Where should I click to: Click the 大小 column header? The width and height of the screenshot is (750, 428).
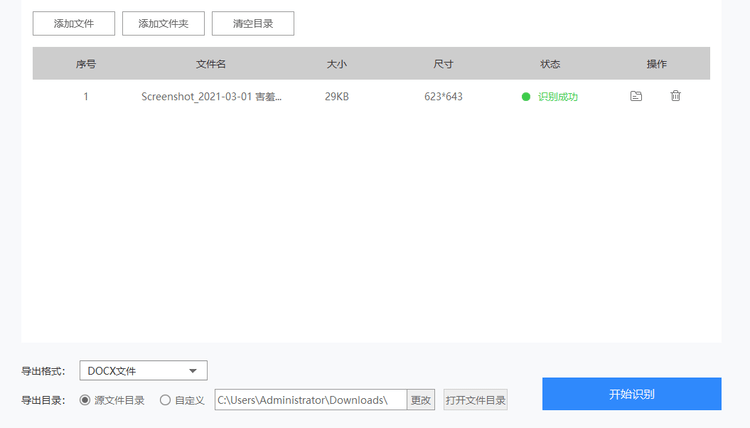point(337,64)
